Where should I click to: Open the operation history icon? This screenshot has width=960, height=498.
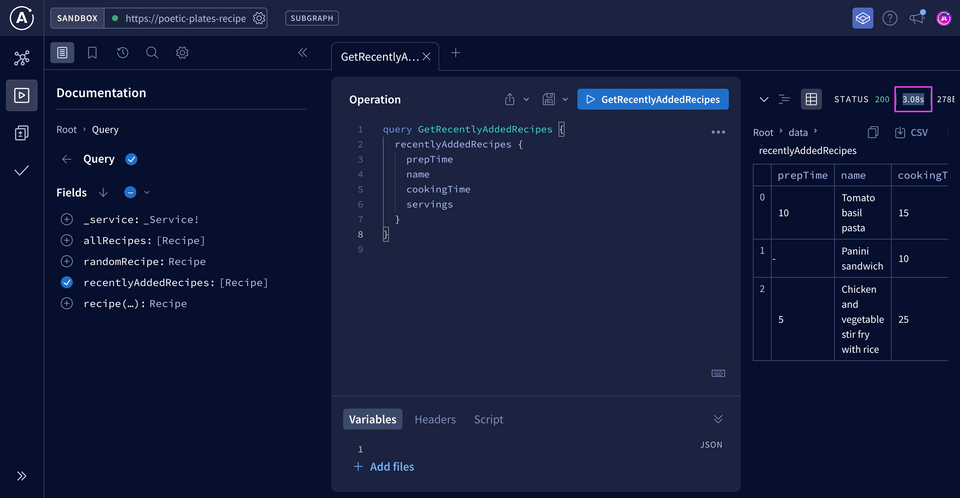pyautogui.click(x=122, y=53)
